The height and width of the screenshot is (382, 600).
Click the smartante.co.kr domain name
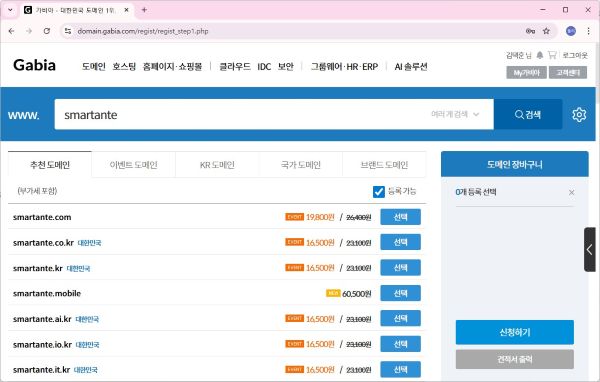(x=43, y=243)
